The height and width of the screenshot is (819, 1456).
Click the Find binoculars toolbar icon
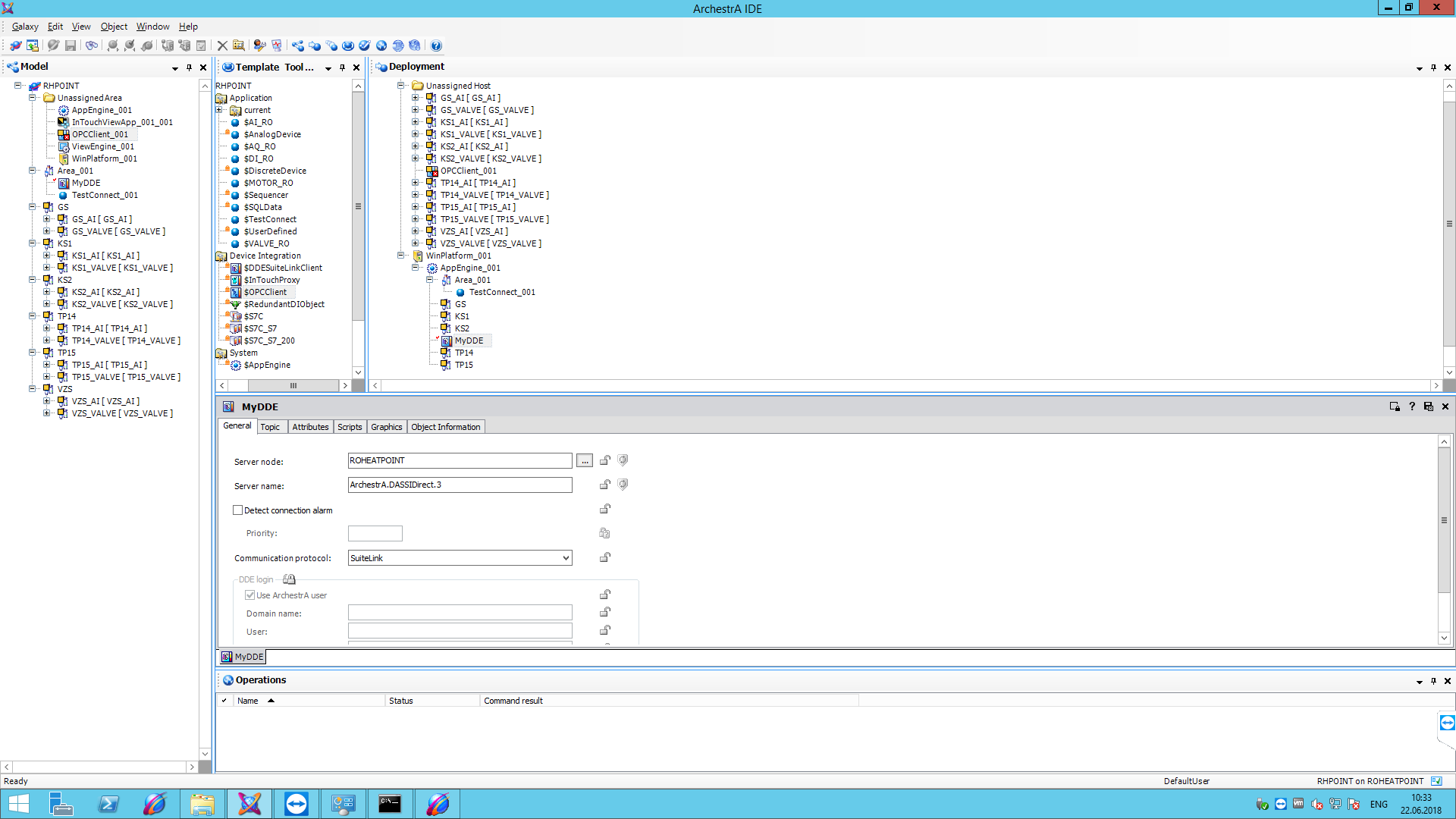(x=92, y=45)
